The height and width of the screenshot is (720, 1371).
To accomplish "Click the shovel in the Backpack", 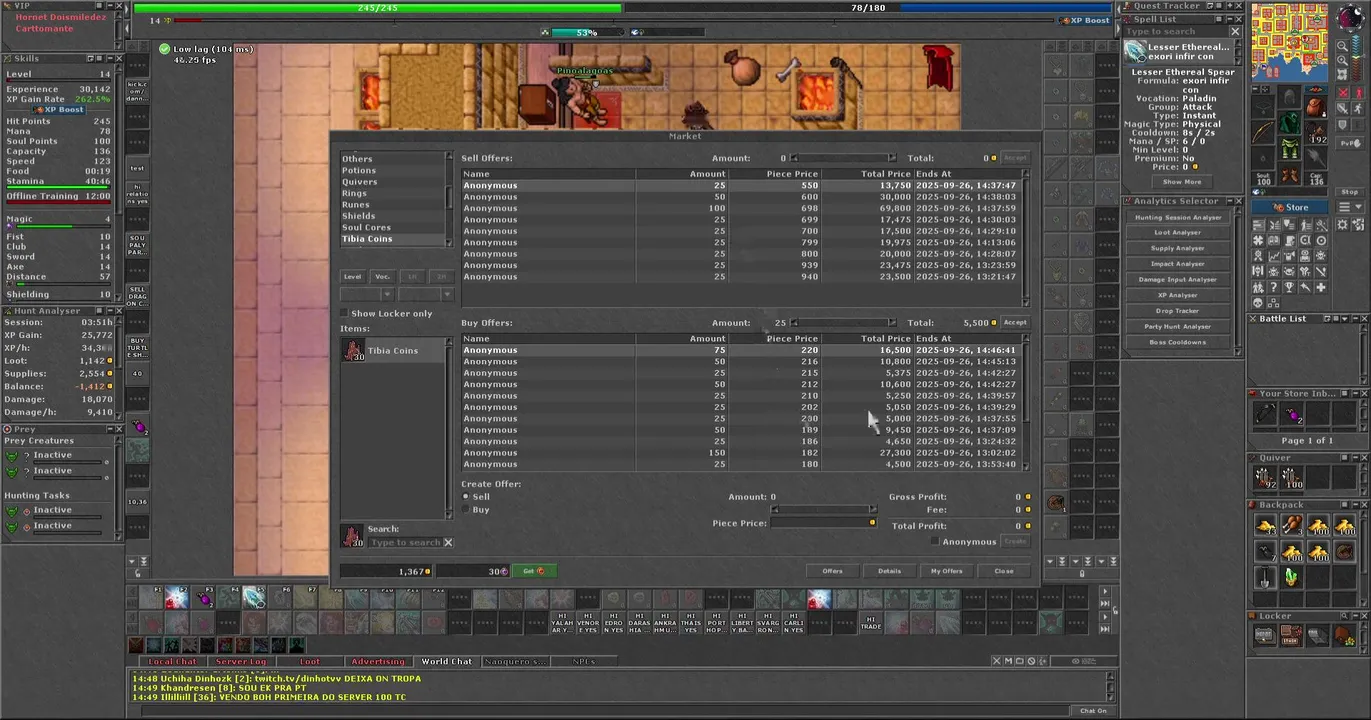I will click(x=1265, y=576).
